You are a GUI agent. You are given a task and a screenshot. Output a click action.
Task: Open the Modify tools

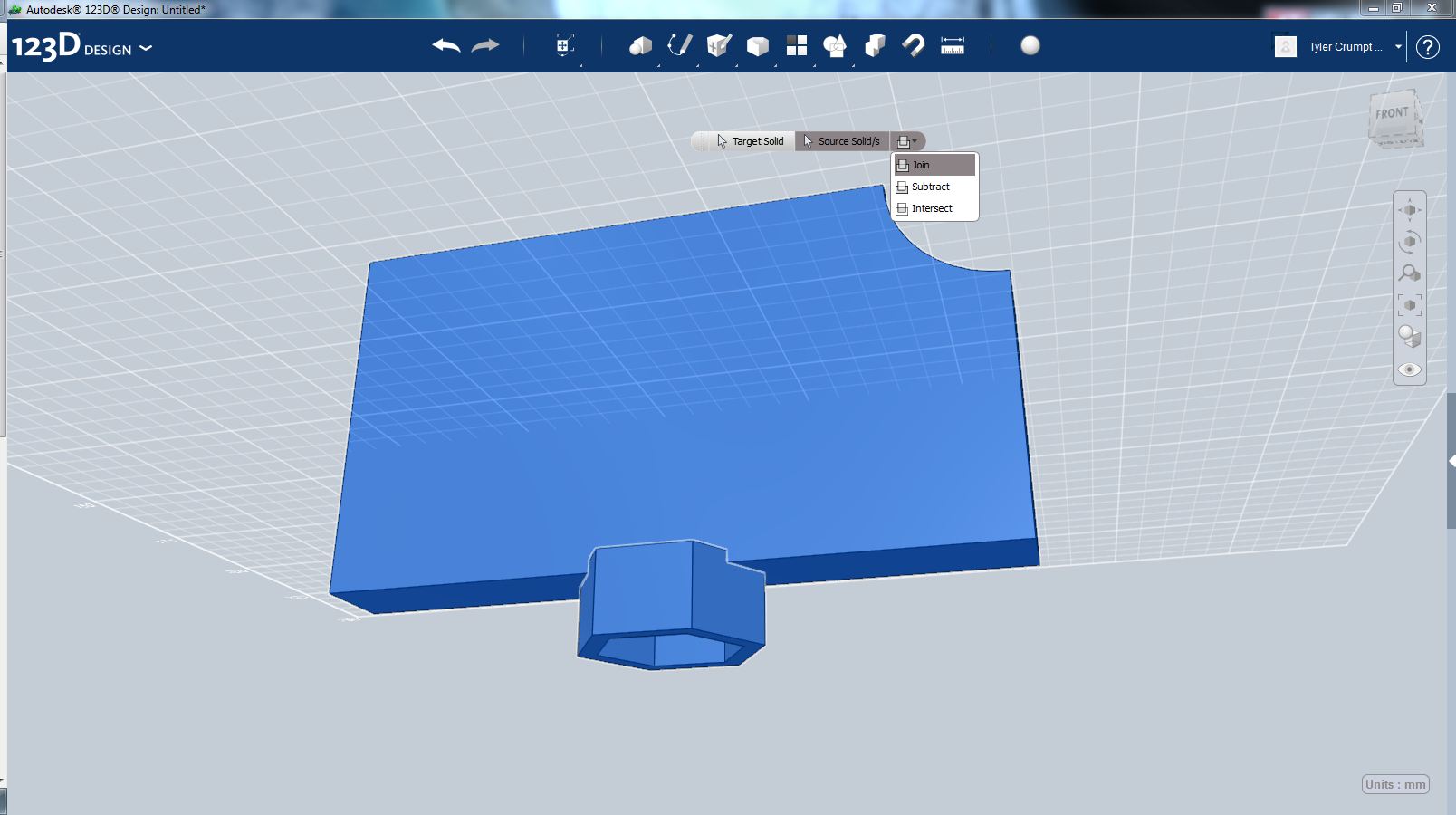[x=758, y=46]
